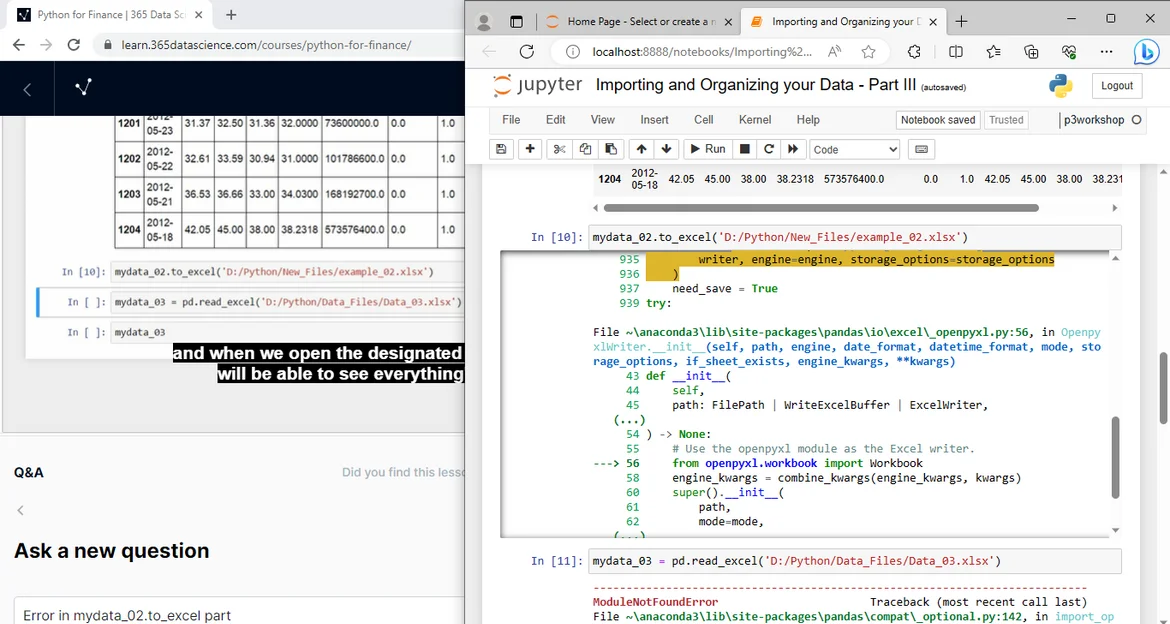Open the command palette keyboard icon
The width and height of the screenshot is (1170, 624).
coord(921,149)
